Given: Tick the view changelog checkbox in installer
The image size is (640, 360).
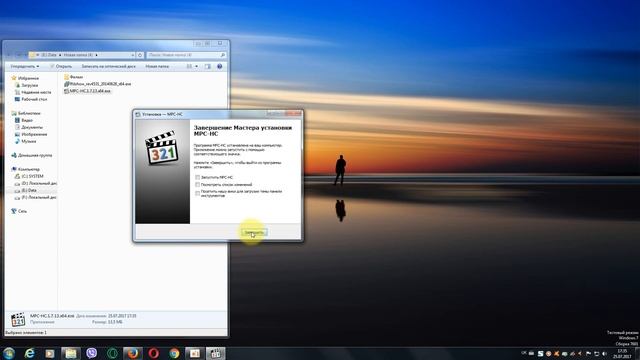Looking at the screenshot, I should tap(198, 184).
